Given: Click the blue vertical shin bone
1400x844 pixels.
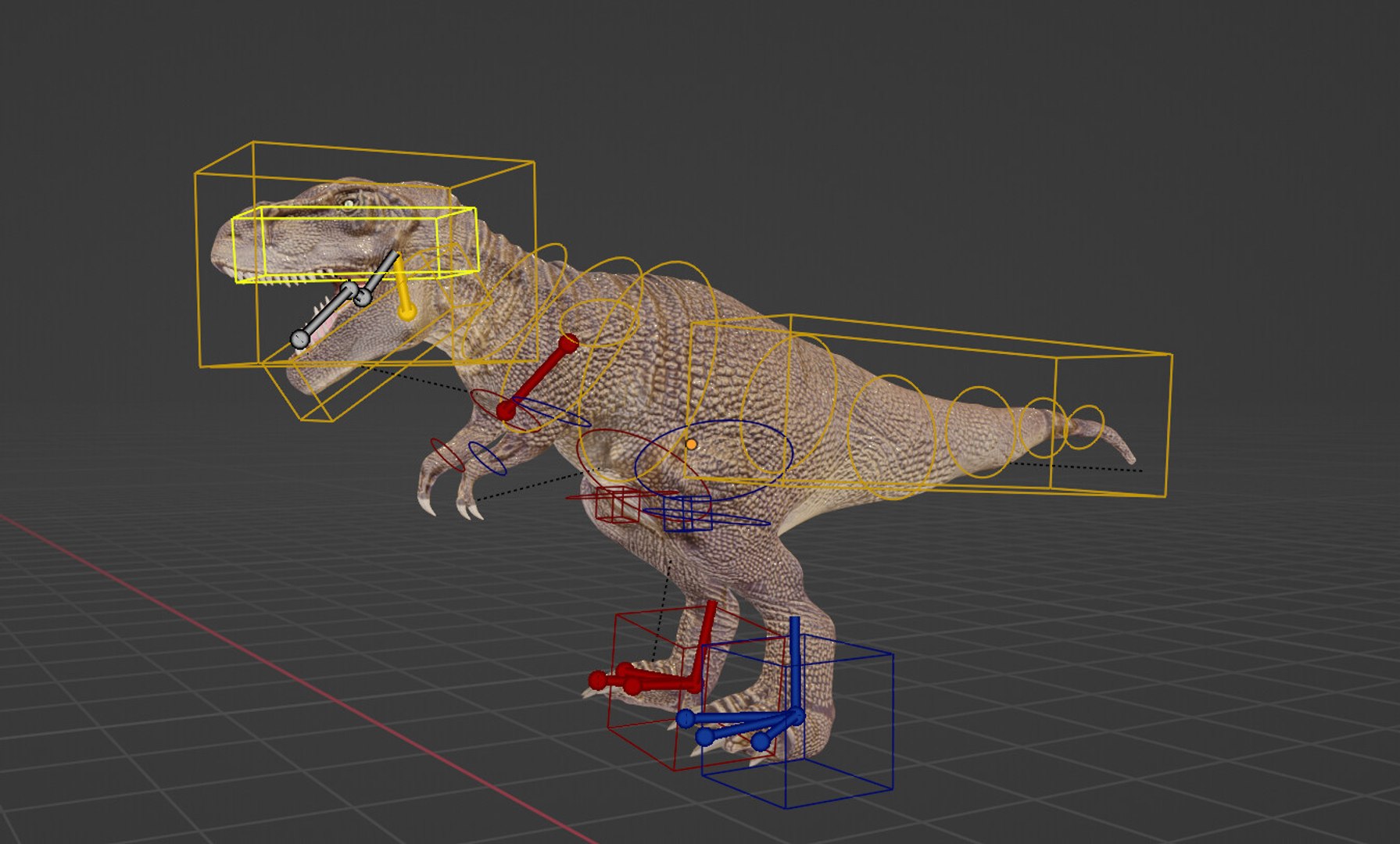Looking at the screenshot, I should pos(795,666).
